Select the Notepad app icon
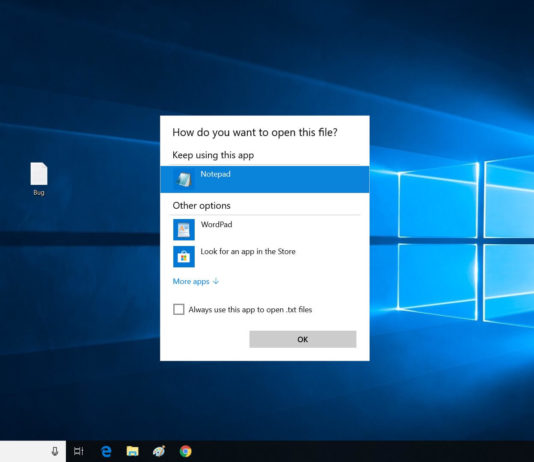This screenshot has height=462, width=534. coord(184,179)
